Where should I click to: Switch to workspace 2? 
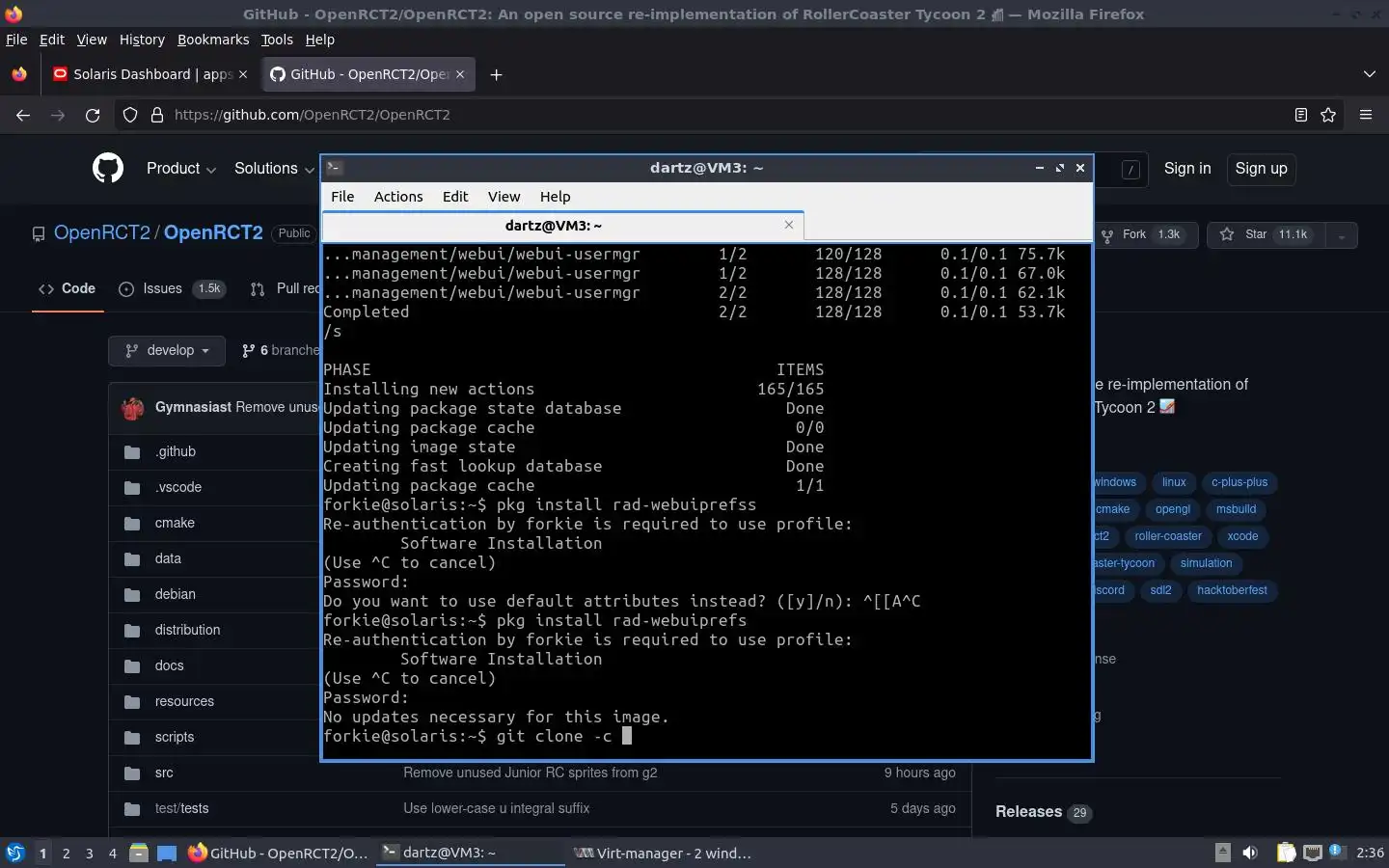(66, 853)
